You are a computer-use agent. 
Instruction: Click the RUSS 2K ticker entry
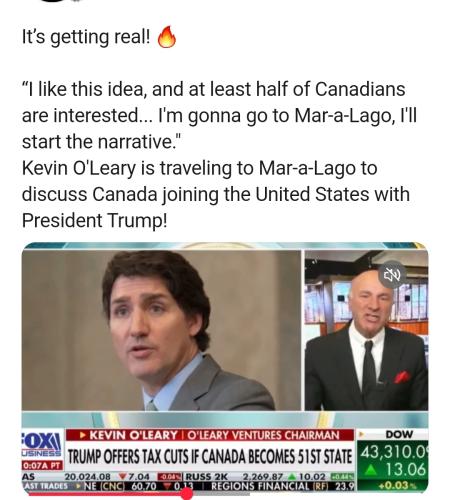pos(206,477)
